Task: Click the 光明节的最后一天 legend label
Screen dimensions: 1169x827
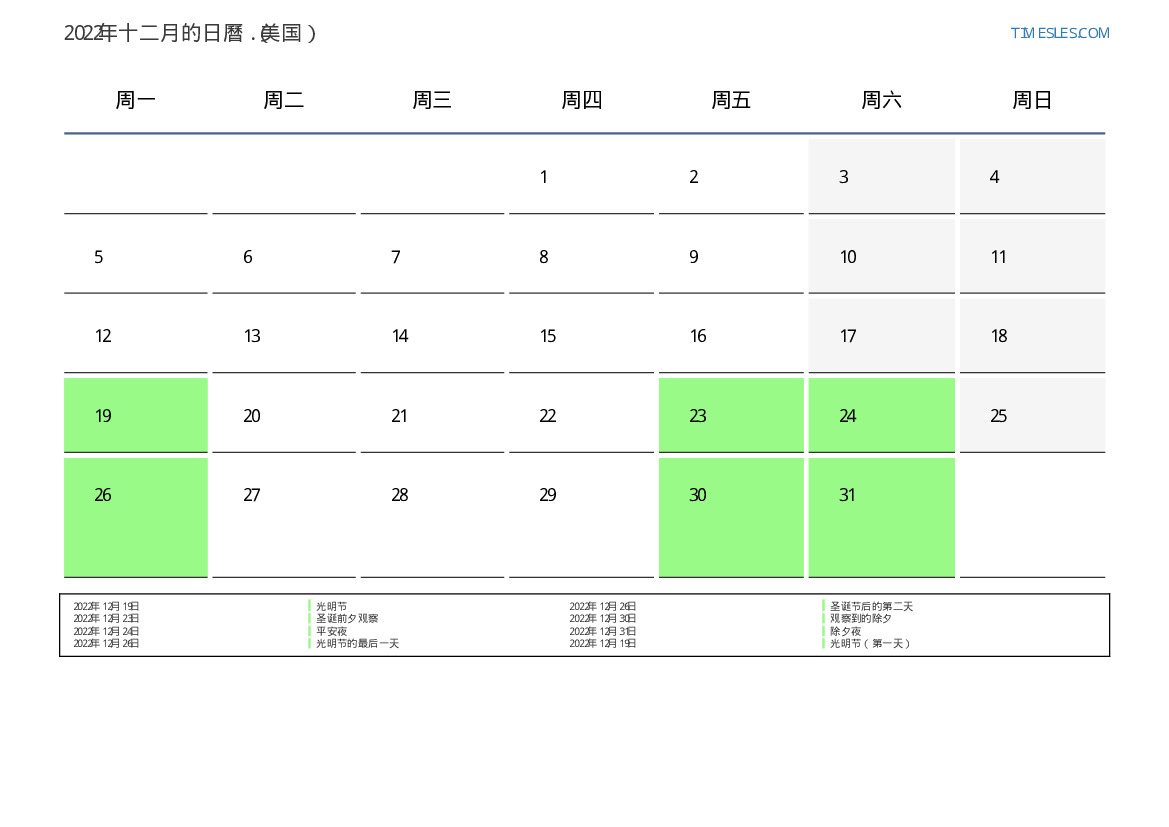Action: tap(357, 644)
